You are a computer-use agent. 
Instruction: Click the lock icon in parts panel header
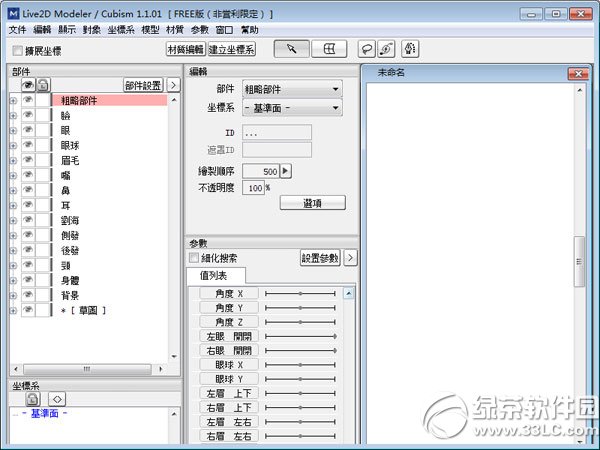pyautogui.click(x=43, y=85)
